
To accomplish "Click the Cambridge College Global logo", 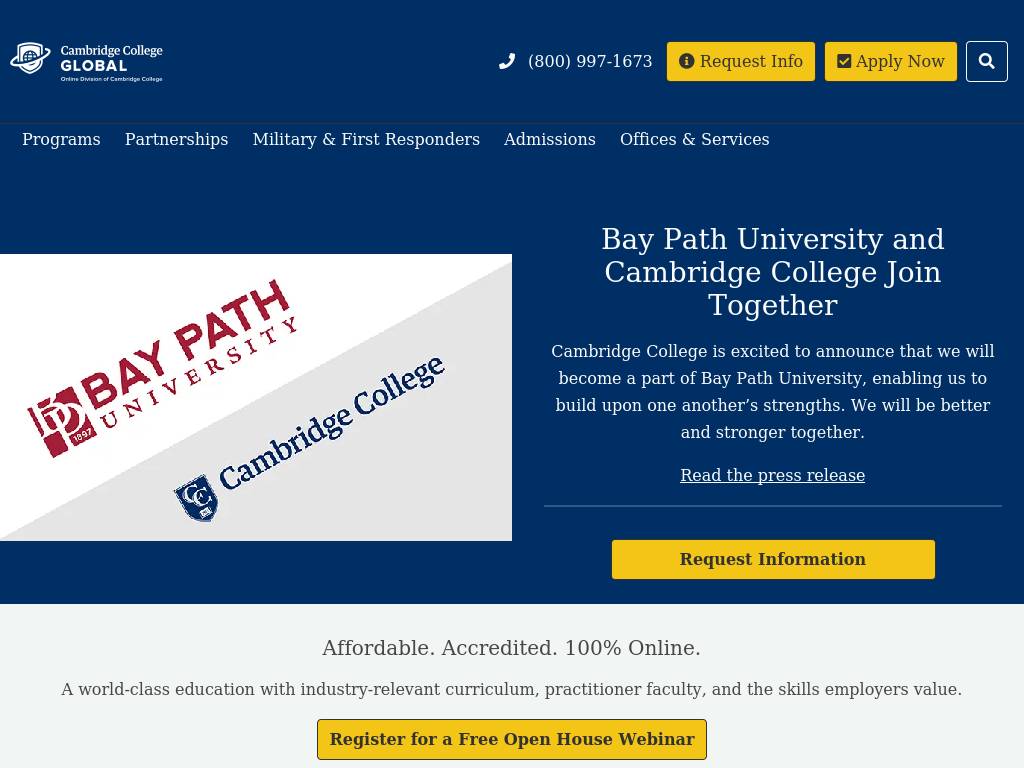I will (x=86, y=61).
